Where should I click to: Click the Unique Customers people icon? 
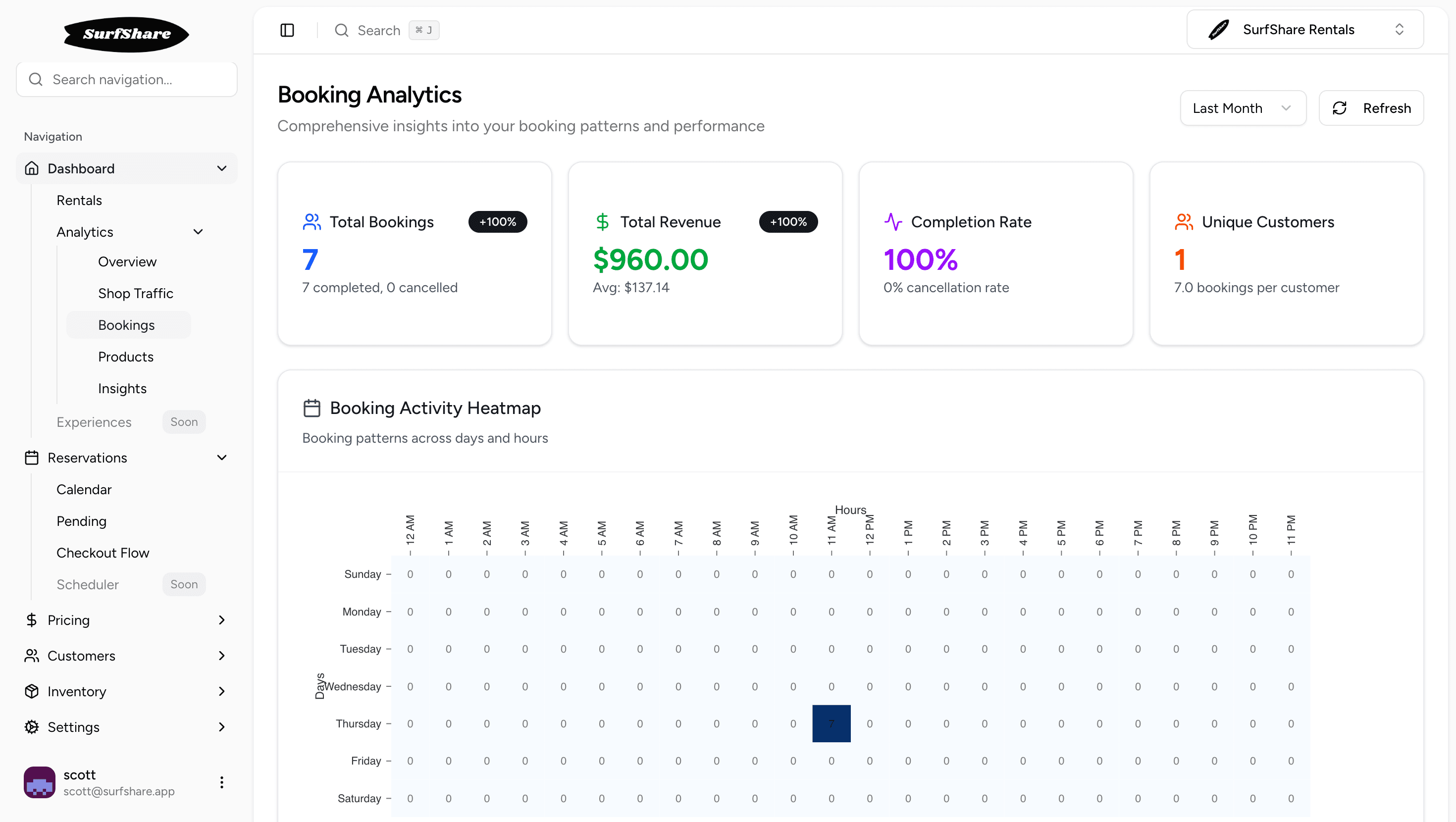(1184, 222)
